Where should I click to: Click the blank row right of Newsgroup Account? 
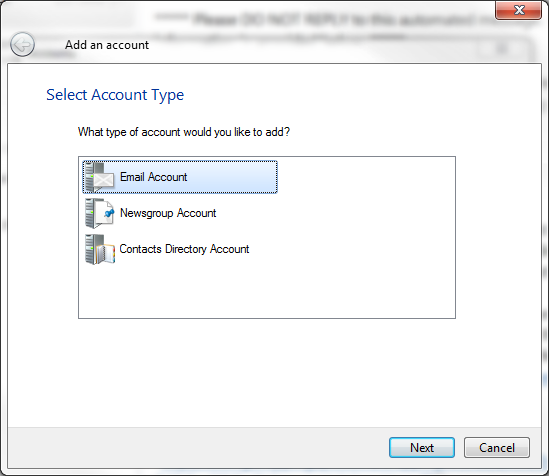click(x=336, y=213)
